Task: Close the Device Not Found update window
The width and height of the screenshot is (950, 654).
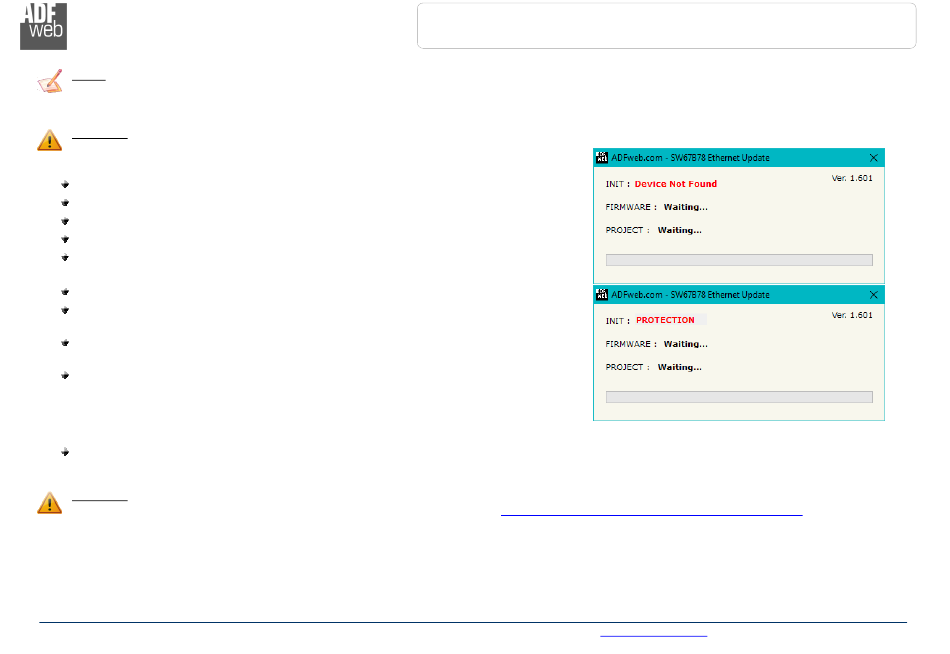Action: point(874,158)
